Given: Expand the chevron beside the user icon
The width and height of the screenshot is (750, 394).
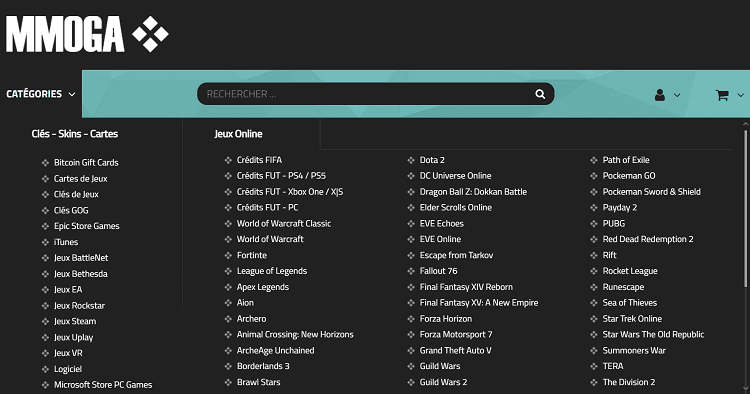Looking at the screenshot, I should point(677,95).
